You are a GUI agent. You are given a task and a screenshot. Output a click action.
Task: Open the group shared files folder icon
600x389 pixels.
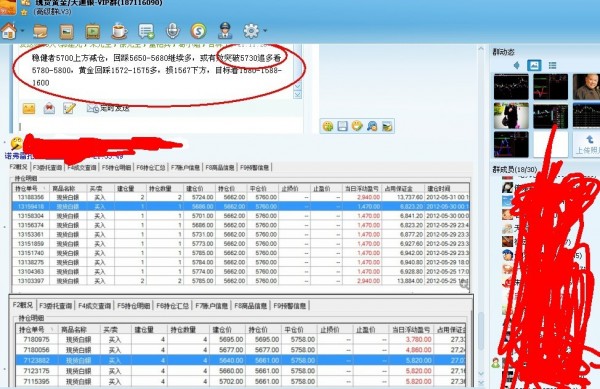click(x=40, y=31)
